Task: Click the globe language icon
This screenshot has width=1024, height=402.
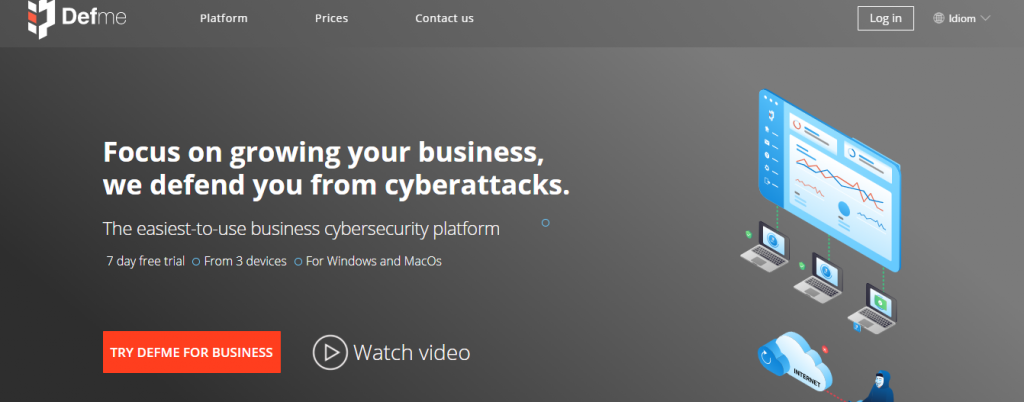Action: click(938, 18)
